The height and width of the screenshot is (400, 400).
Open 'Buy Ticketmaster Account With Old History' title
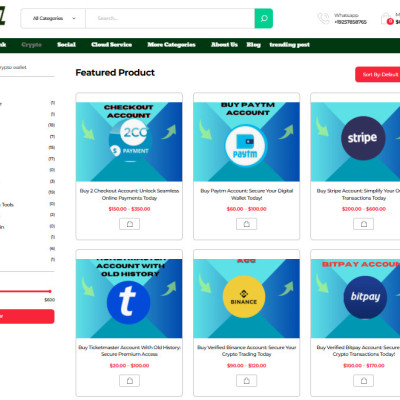pos(129,351)
